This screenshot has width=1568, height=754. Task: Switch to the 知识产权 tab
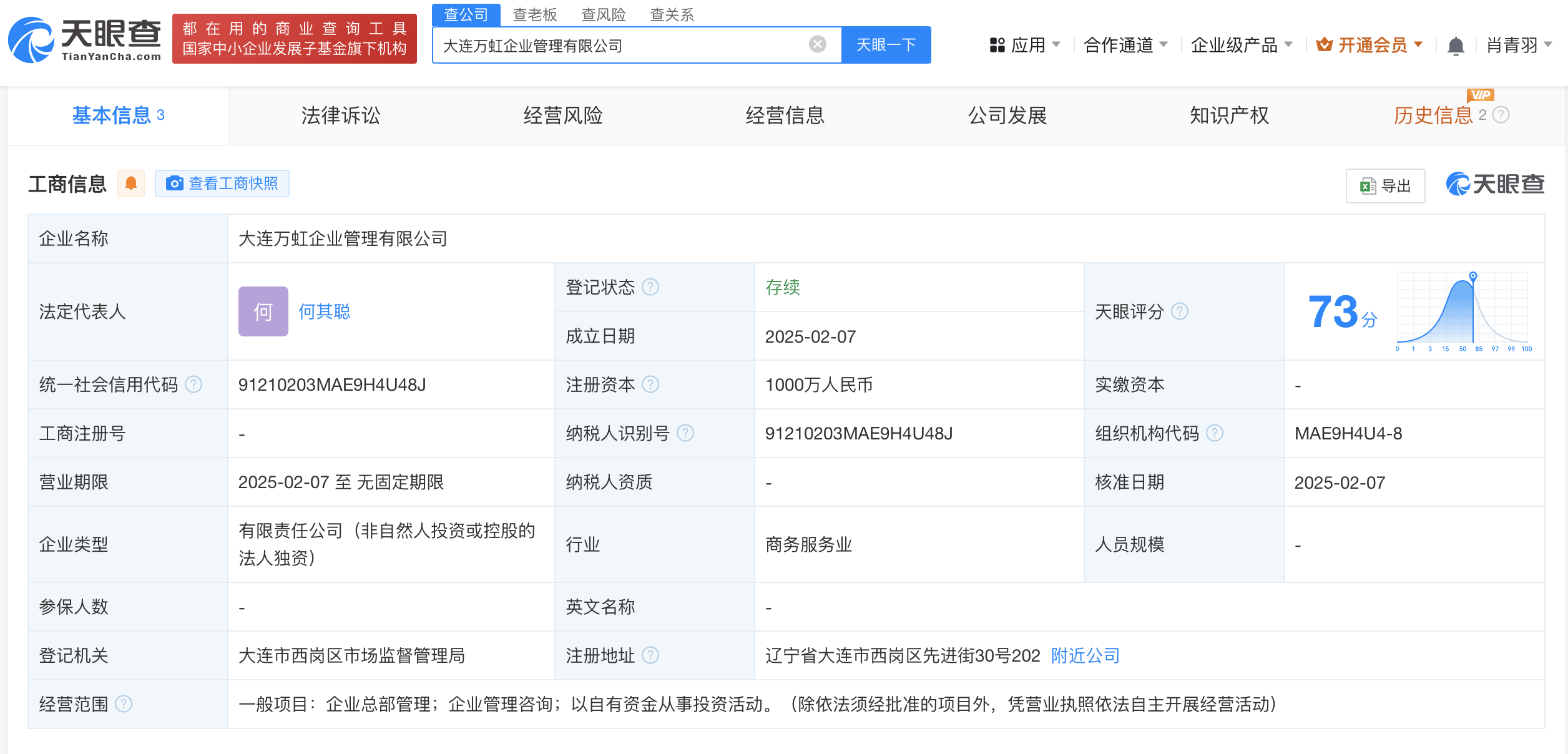click(x=1230, y=115)
